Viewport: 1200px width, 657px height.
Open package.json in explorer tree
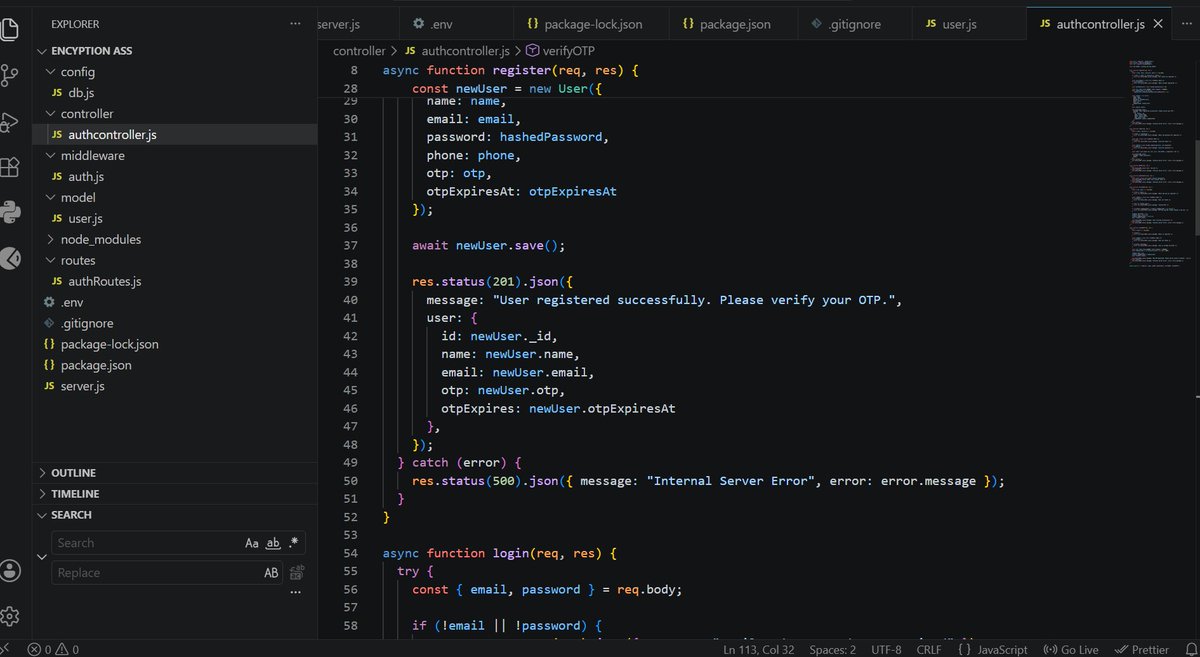point(96,366)
